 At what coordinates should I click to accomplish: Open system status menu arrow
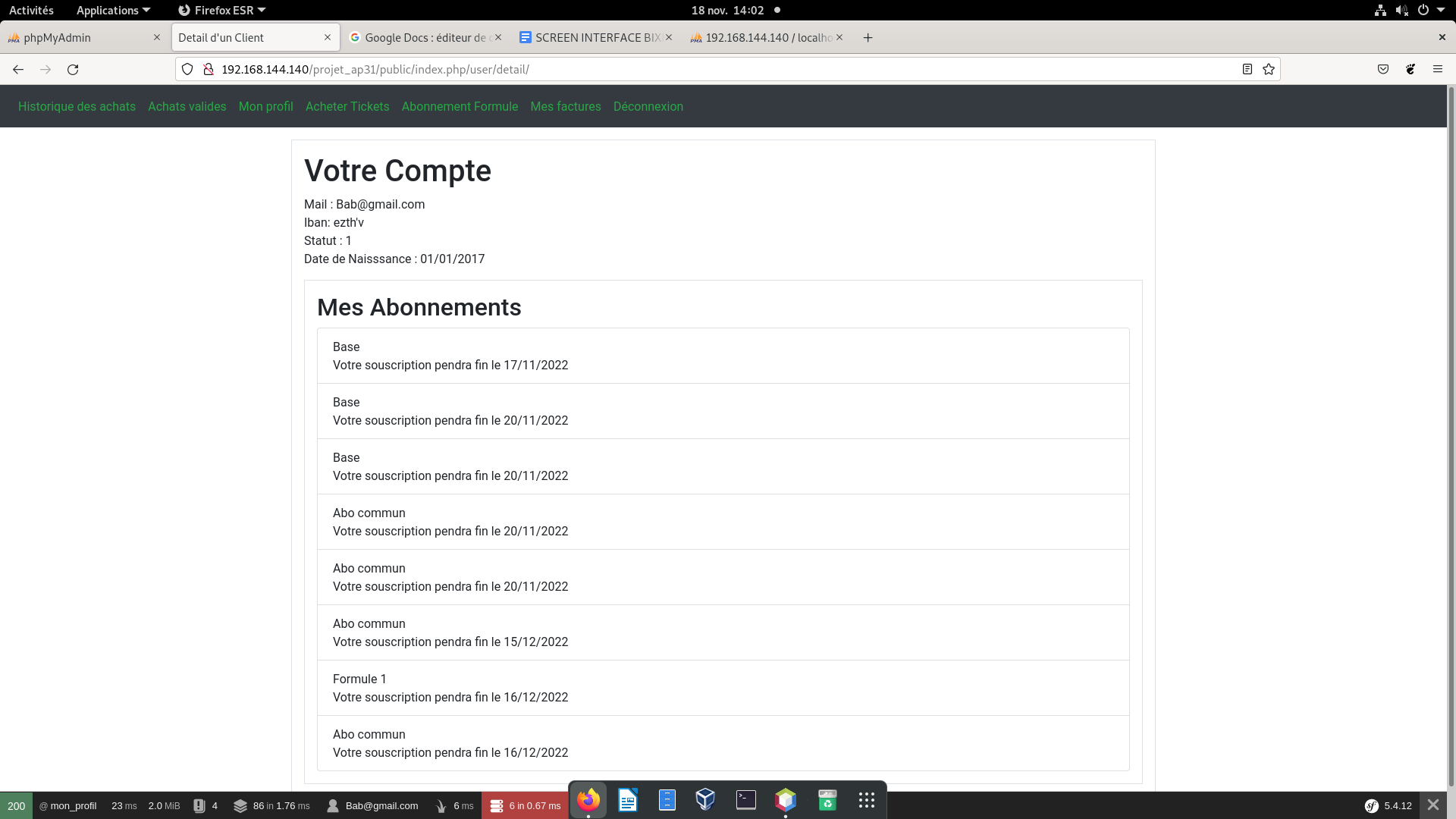click(1441, 10)
